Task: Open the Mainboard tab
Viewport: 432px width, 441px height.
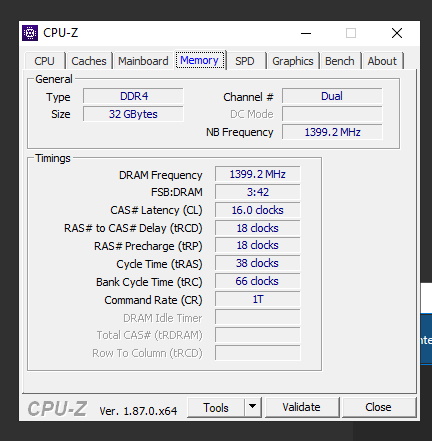Action: (x=143, y=61)
